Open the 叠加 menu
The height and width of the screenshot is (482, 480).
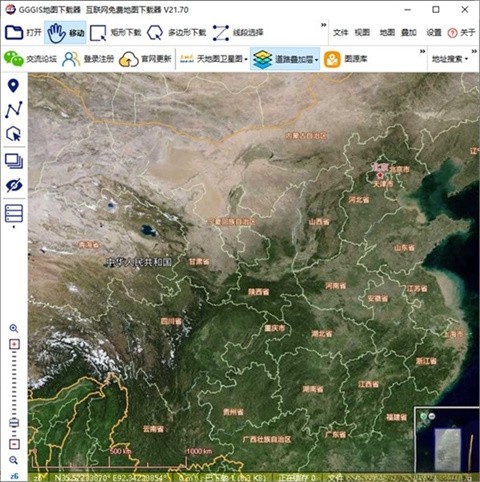coord(409,33)
